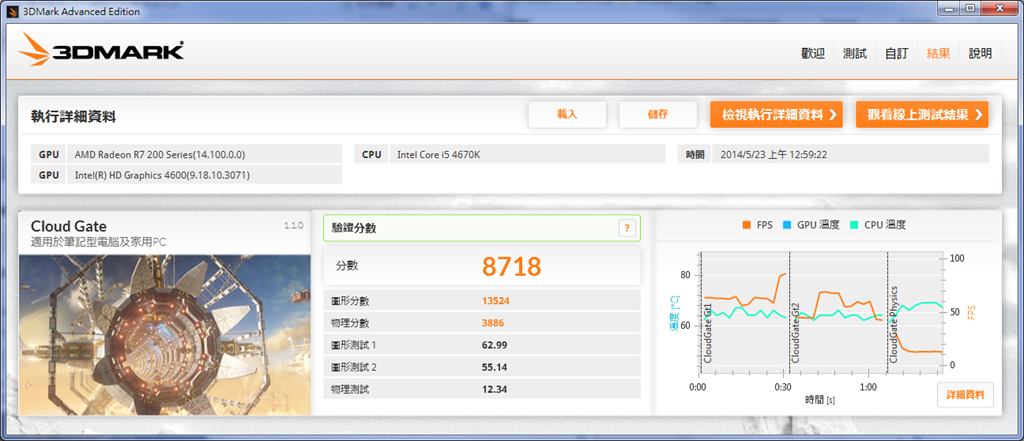This screenshot has height=441, width=1024.
Task: Click the orange FPS legend swatch
Action: click(x=746, y=225)
